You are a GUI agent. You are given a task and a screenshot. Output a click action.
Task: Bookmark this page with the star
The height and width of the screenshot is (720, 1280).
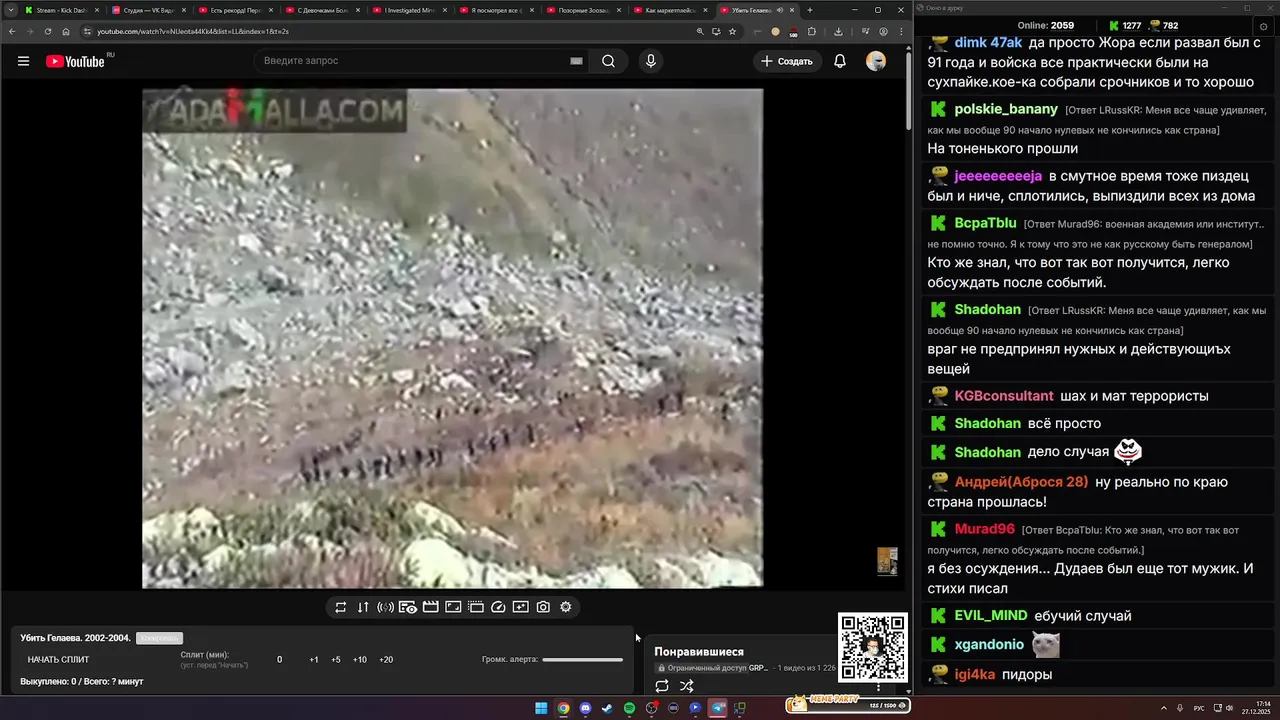pyautogui.click(x=733, y=31)
